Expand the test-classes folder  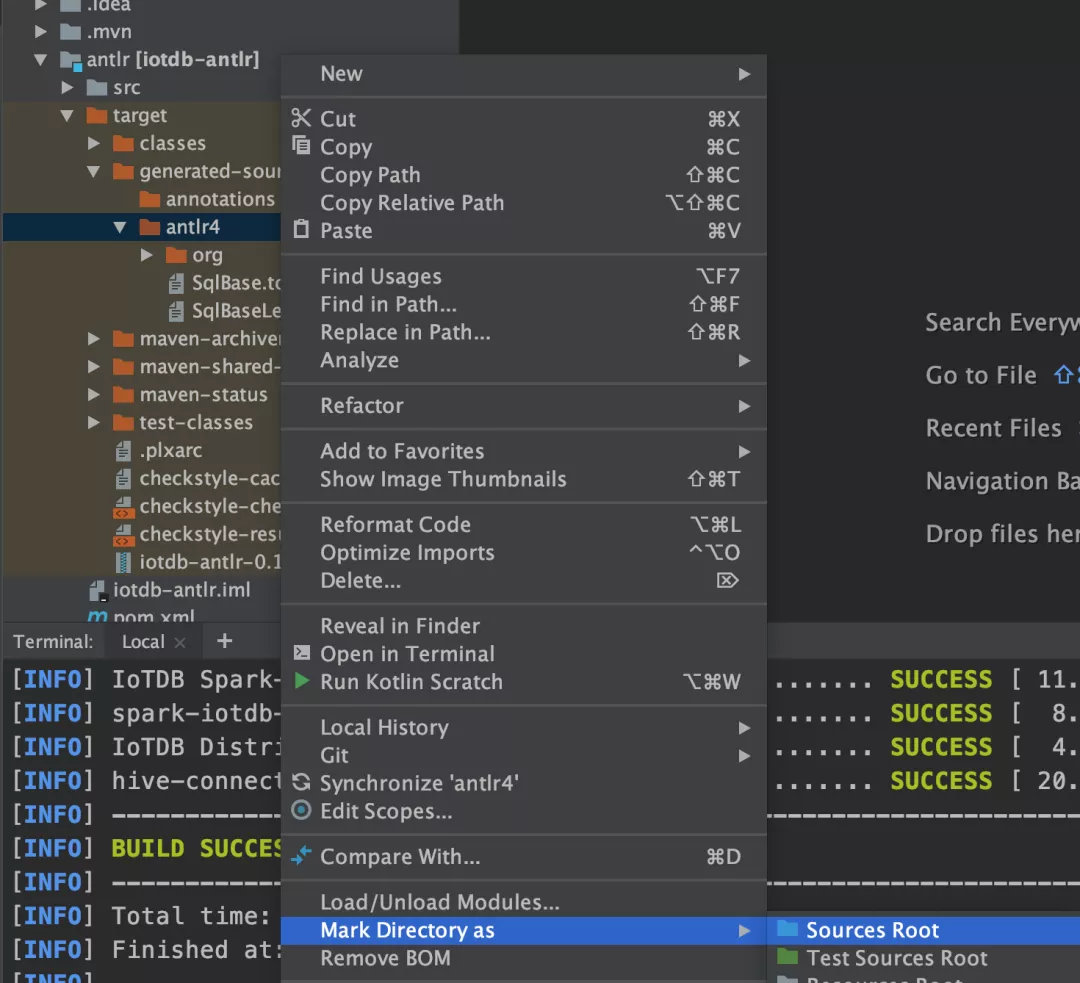(92, 422)
